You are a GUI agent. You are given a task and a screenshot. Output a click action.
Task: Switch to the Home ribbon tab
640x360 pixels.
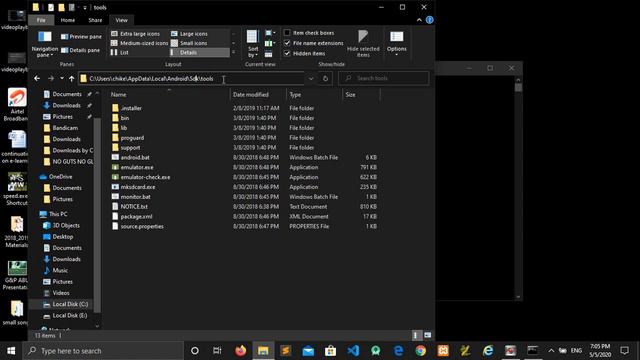point(68,20)
